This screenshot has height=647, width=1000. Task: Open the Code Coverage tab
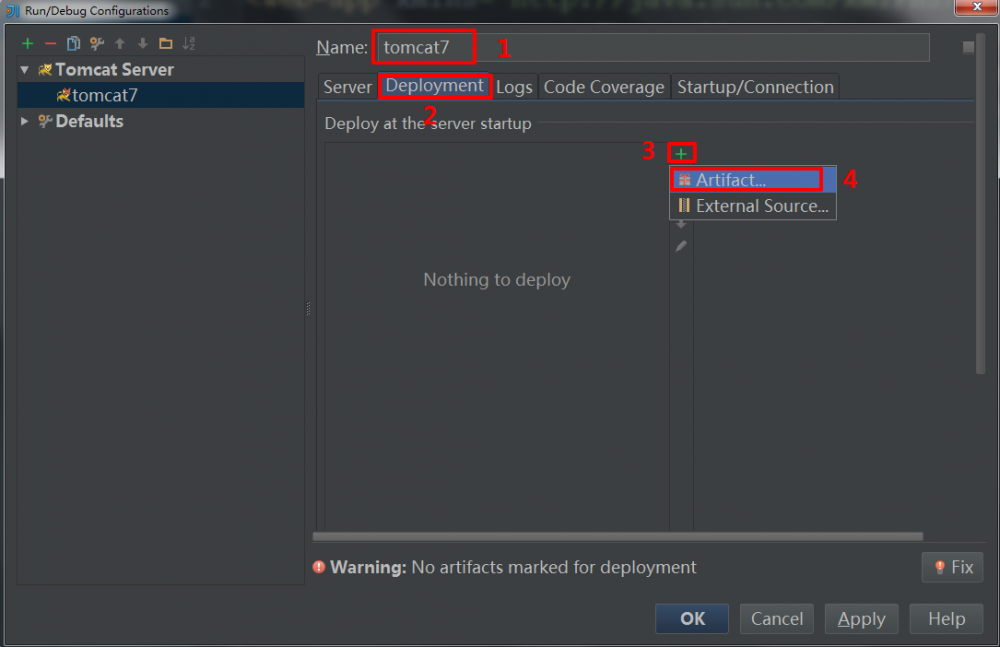point(604,87)
